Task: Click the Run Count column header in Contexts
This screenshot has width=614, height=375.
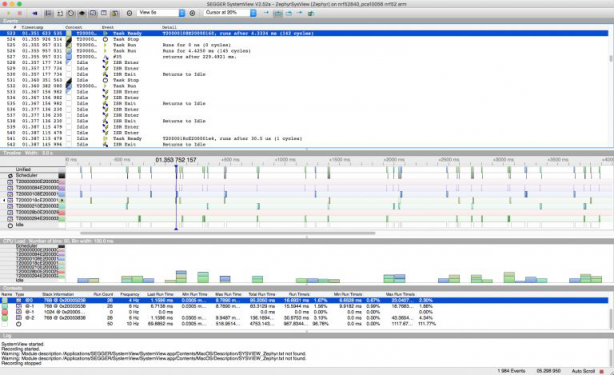Action: (x=103, y=294)
